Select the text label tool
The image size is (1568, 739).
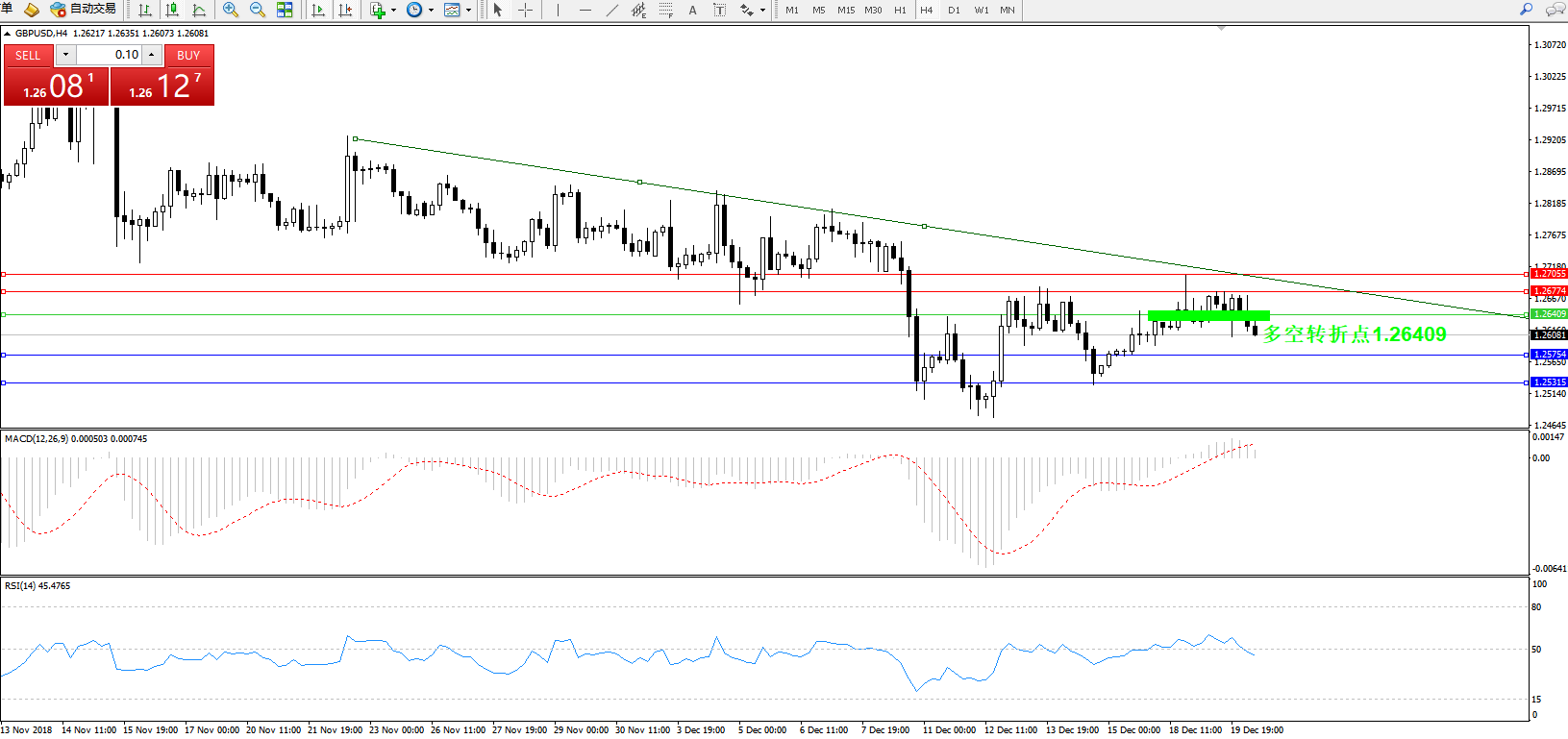[692, 10]
